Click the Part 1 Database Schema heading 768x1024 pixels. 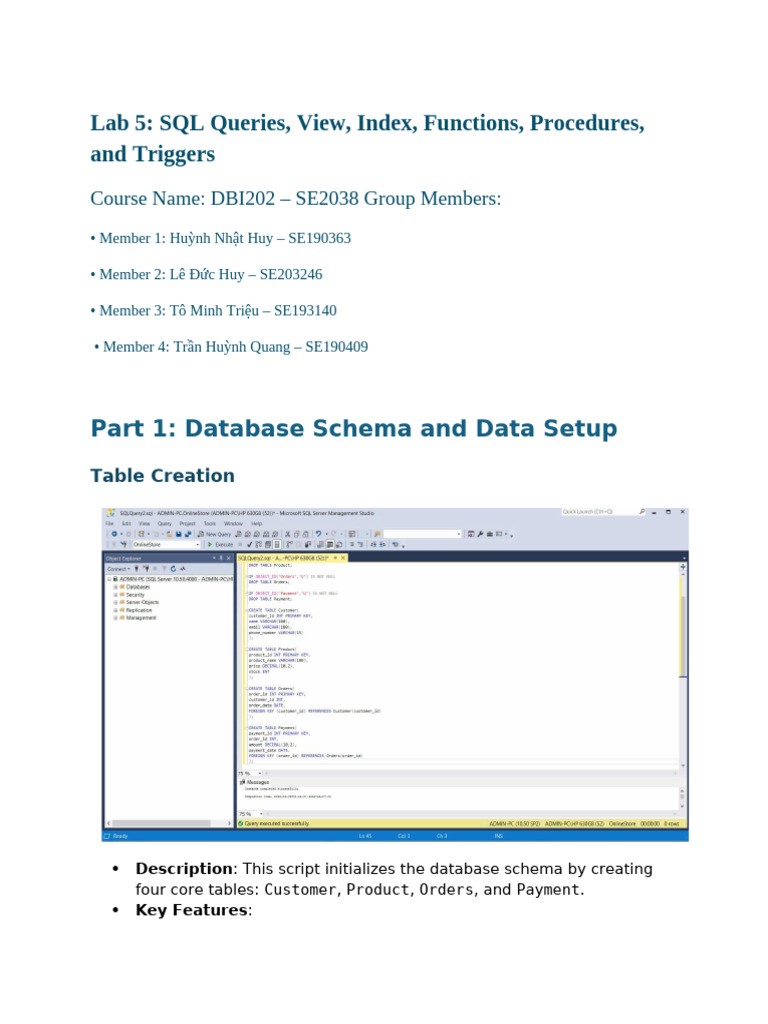353,428
